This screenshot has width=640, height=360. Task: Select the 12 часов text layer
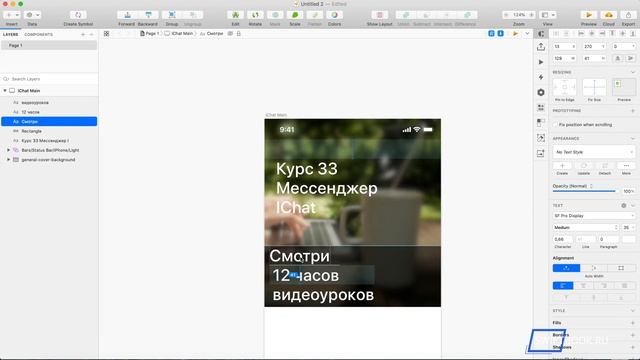pyautogui.click(x=49, y=112)
